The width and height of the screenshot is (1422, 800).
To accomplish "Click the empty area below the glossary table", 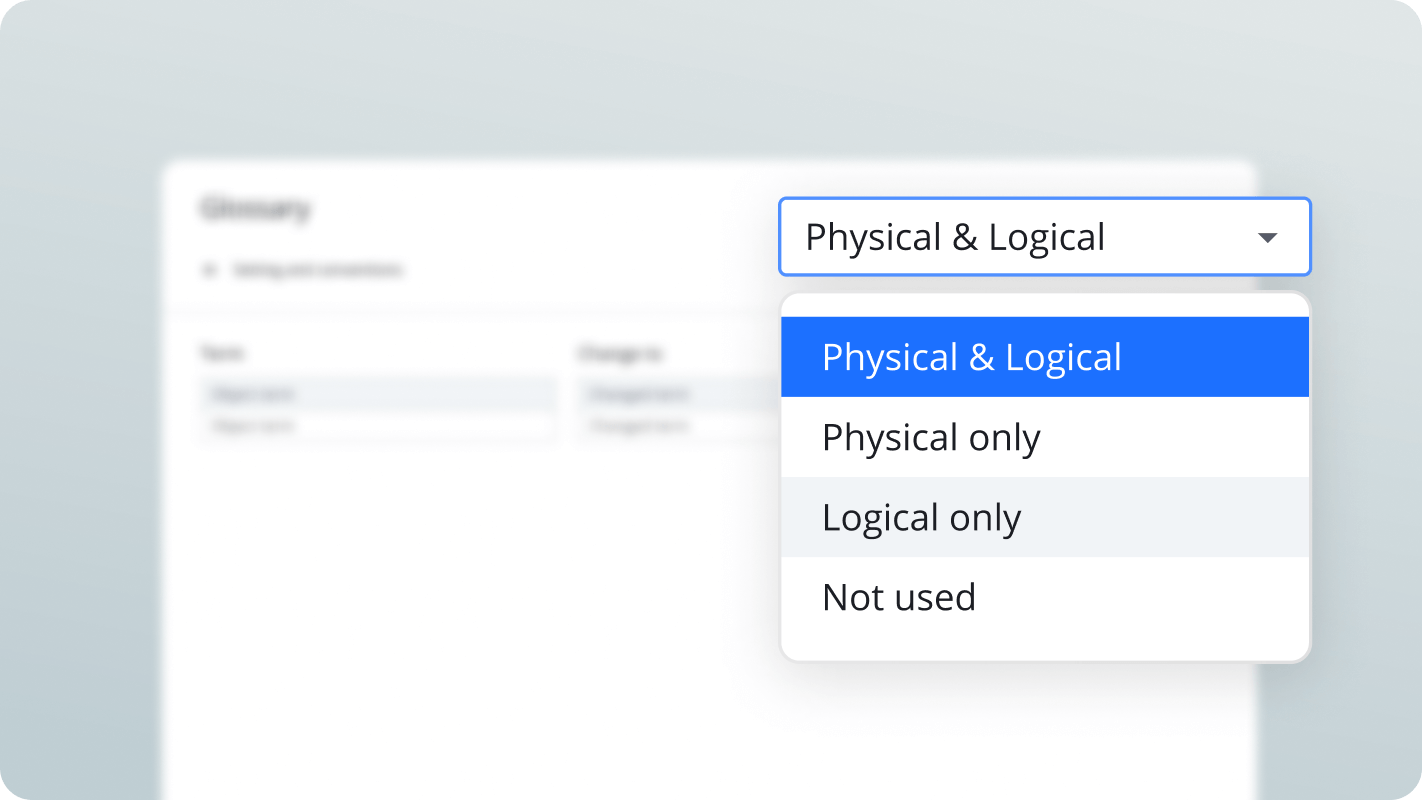I will (x=470, y=620).
